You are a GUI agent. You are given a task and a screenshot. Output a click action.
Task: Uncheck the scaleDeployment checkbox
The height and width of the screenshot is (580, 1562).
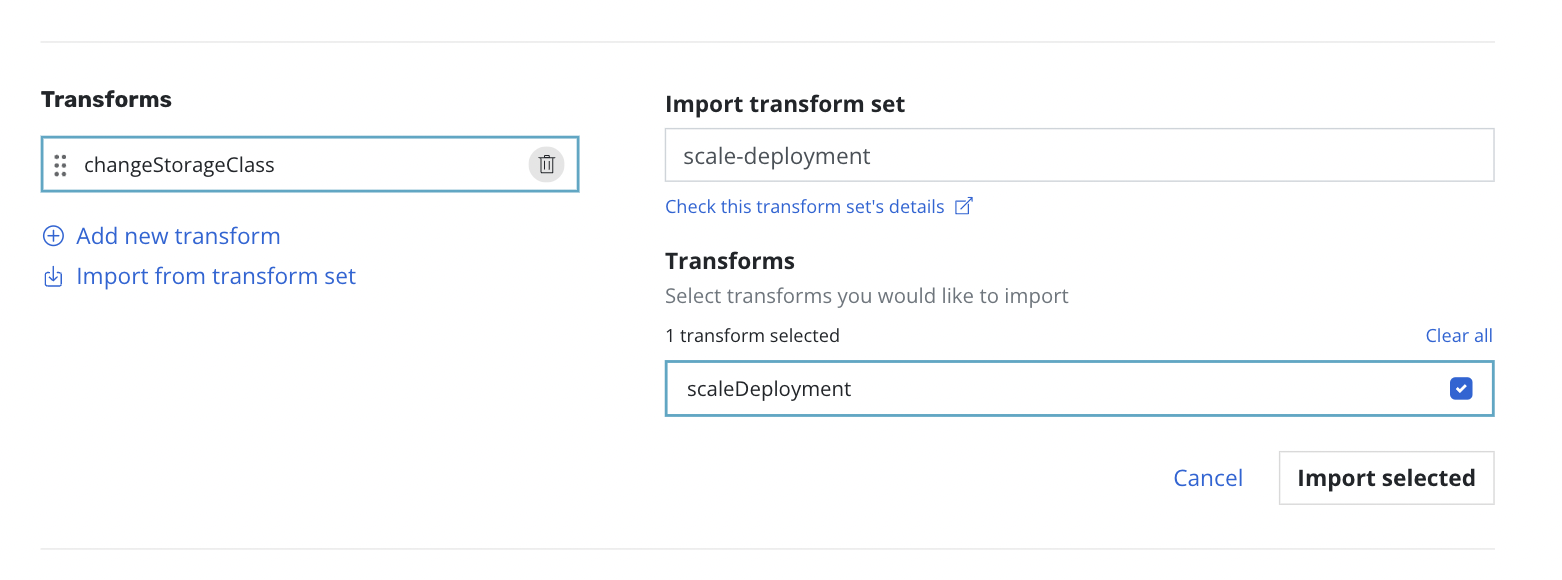click(1460, 388)
